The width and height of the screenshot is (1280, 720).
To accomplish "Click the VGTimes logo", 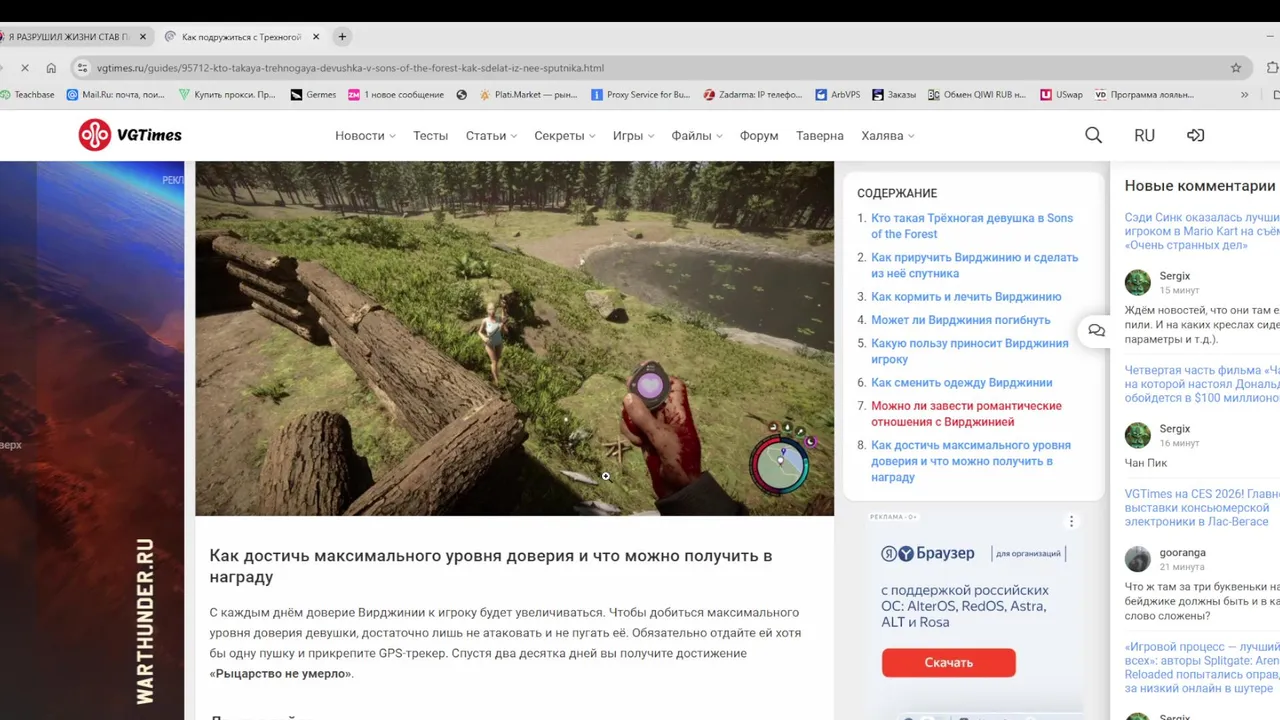I will 130,135.
